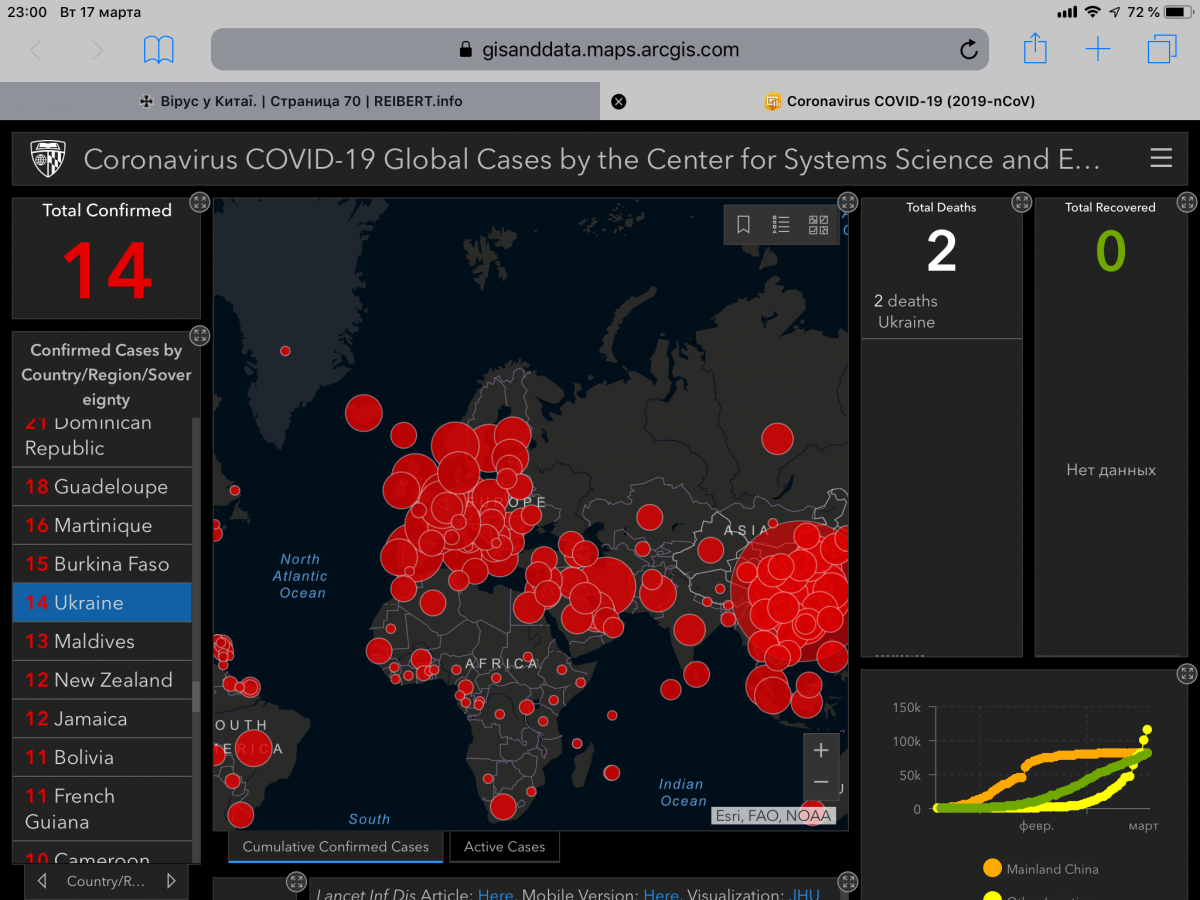Tap the Safari address bar URL
The image size is (1200, 900).
coord(598,50)
